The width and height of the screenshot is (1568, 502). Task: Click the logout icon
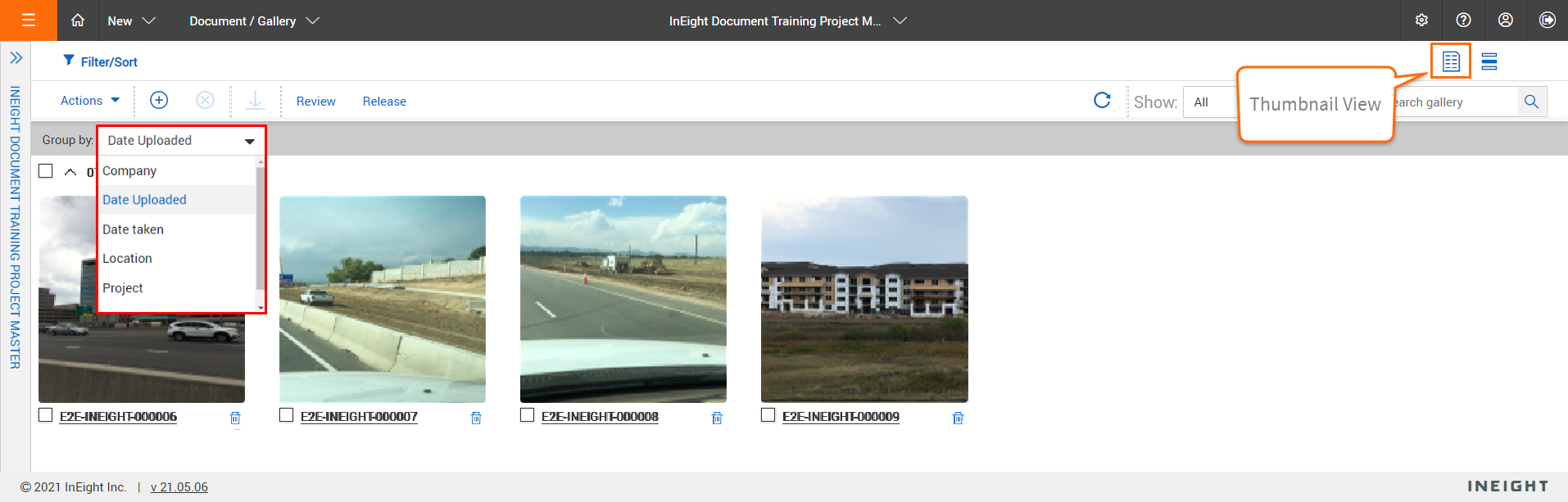tap(1547, 20)
